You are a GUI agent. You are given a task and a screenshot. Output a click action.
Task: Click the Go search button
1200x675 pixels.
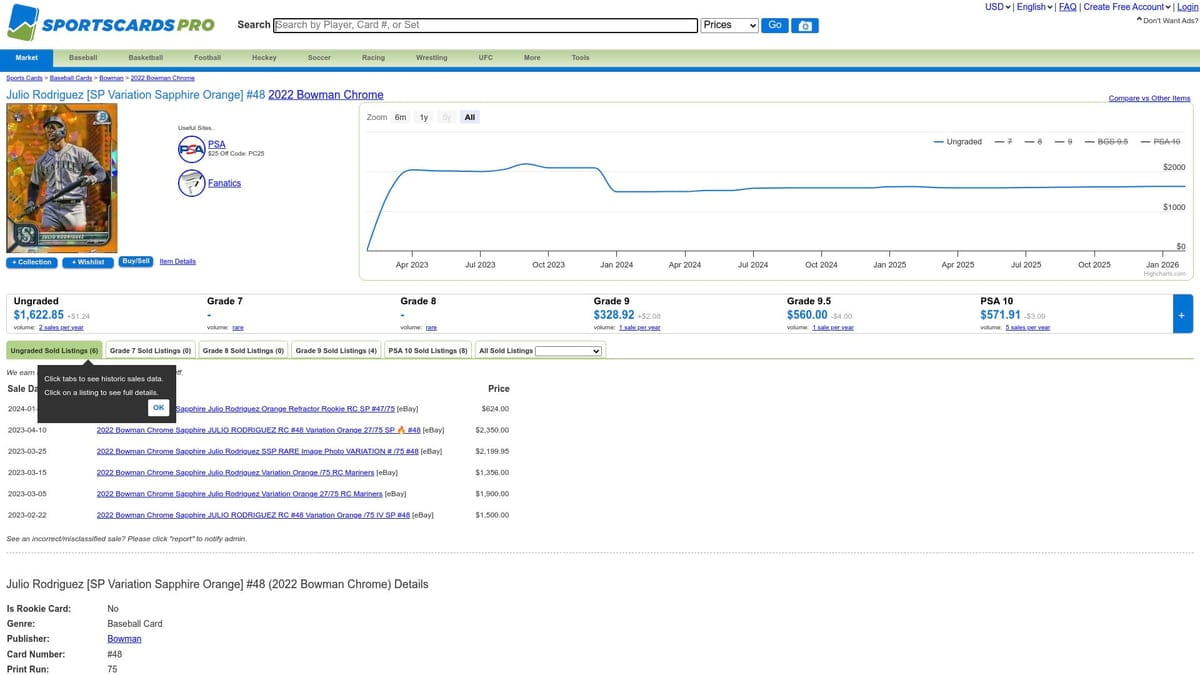pos(775,25)
